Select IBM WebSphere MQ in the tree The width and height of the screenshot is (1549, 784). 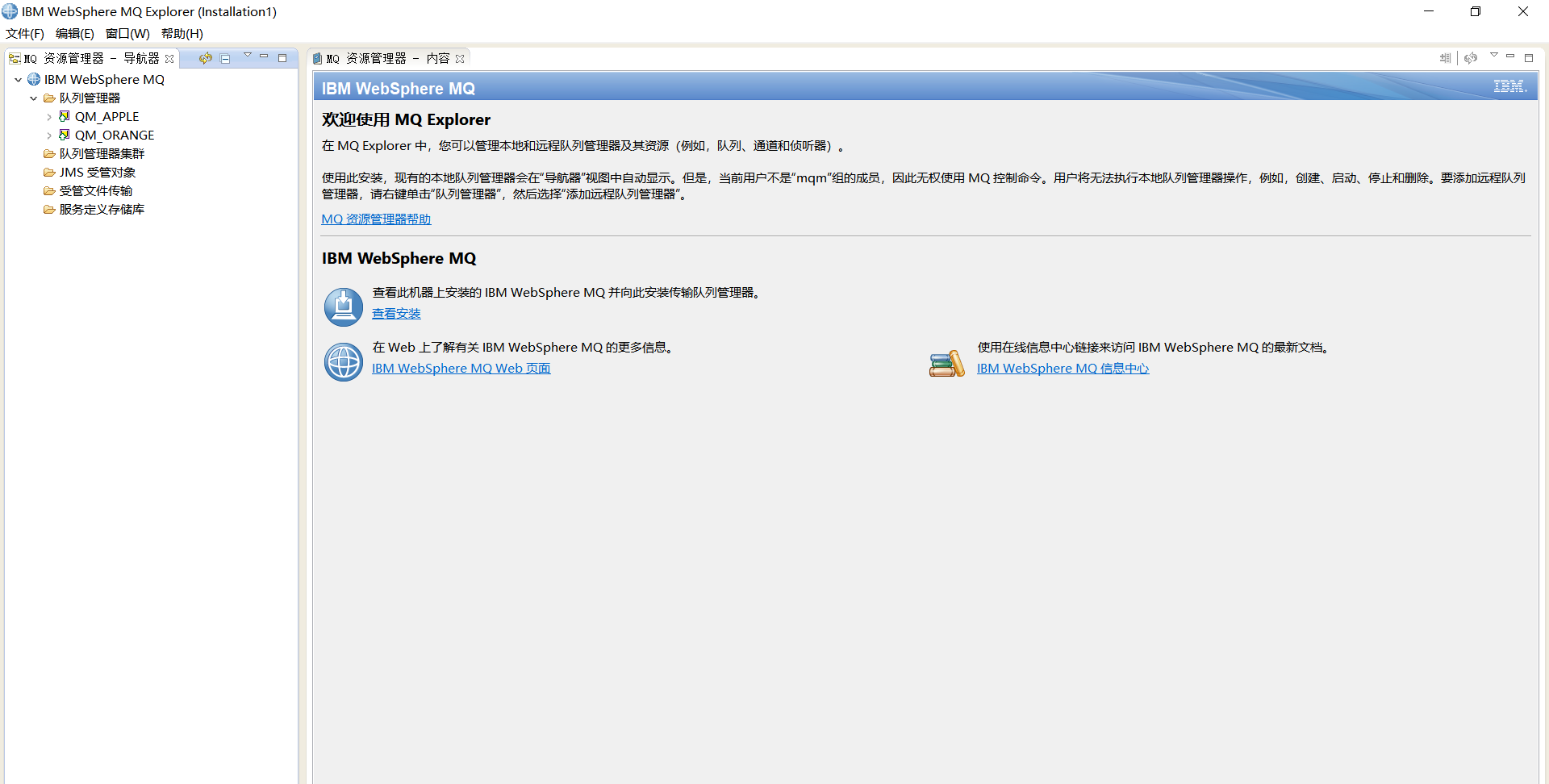pyautogui.click(x=104, y=79)
